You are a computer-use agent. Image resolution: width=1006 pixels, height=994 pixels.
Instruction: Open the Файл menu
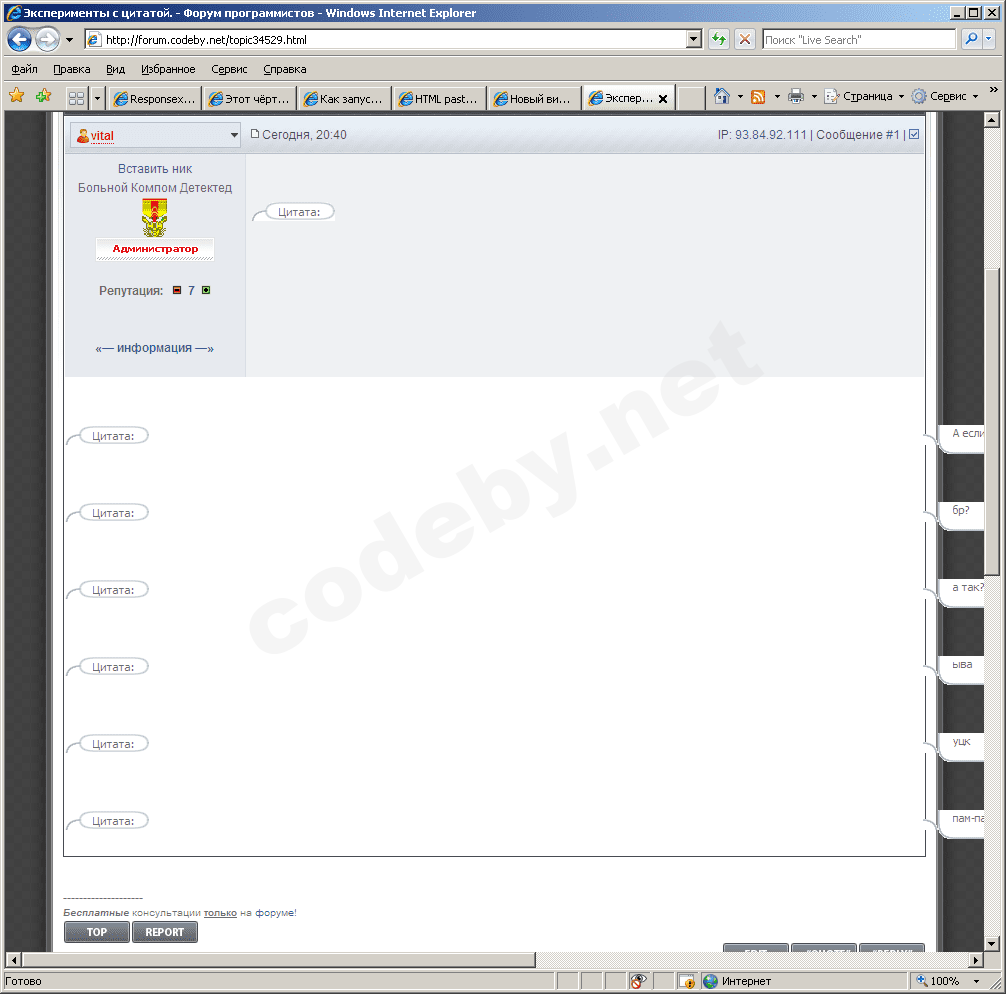click(24, 69)
